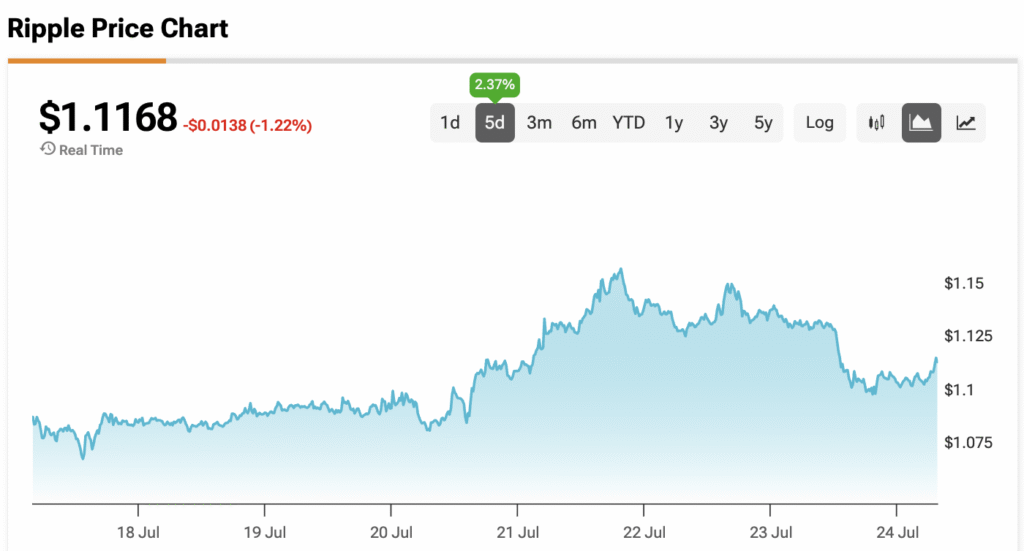The width and height of the screenshot is (1024, 551).
Task: Click the green 2.37% badge
Action: (x=494, y=84)
